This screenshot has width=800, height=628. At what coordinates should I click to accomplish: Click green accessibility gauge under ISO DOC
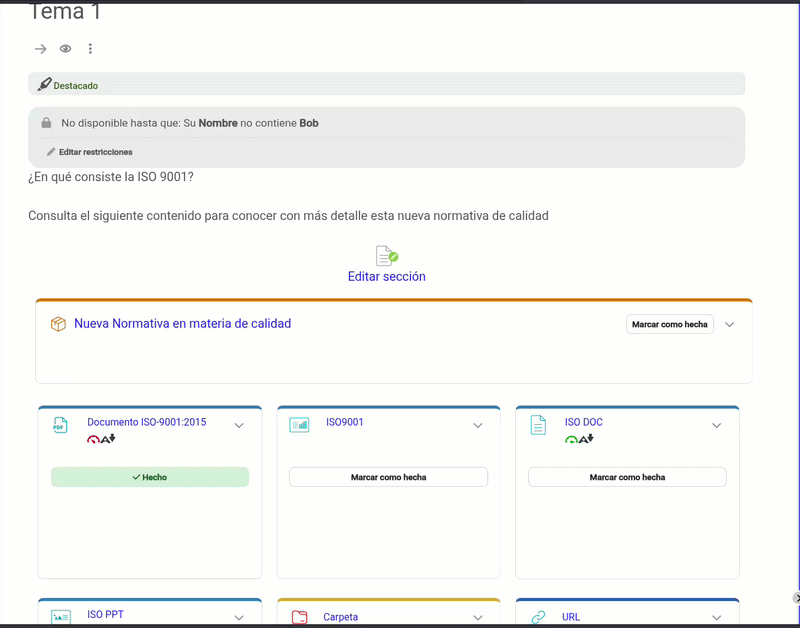[x=571, y=439]
